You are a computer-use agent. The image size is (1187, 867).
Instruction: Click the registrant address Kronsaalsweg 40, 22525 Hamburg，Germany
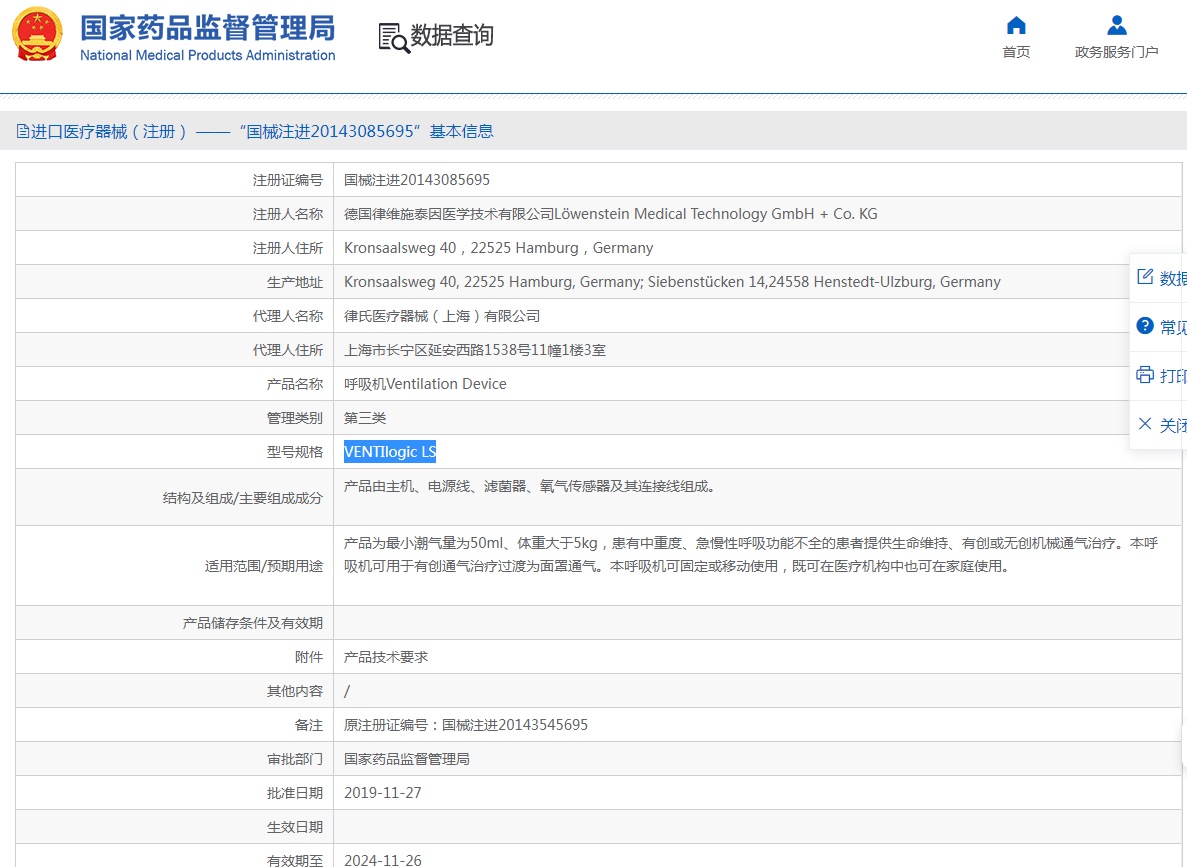498,248
